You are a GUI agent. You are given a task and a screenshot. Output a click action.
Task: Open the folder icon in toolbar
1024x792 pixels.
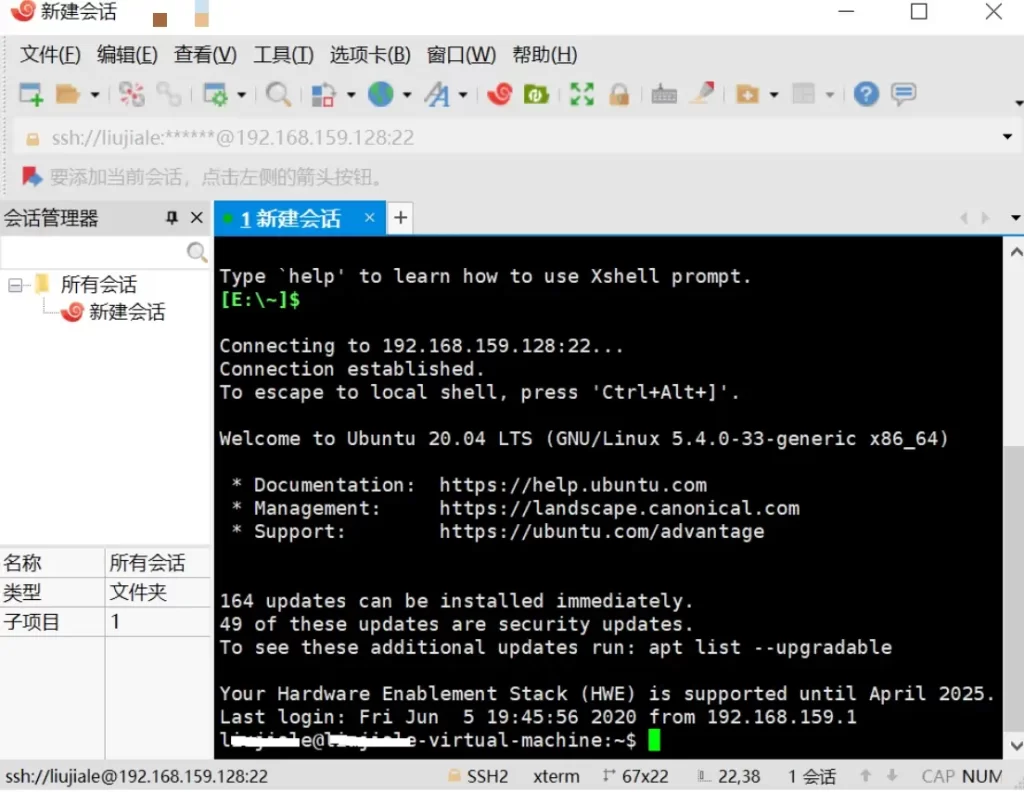[67, 95]
